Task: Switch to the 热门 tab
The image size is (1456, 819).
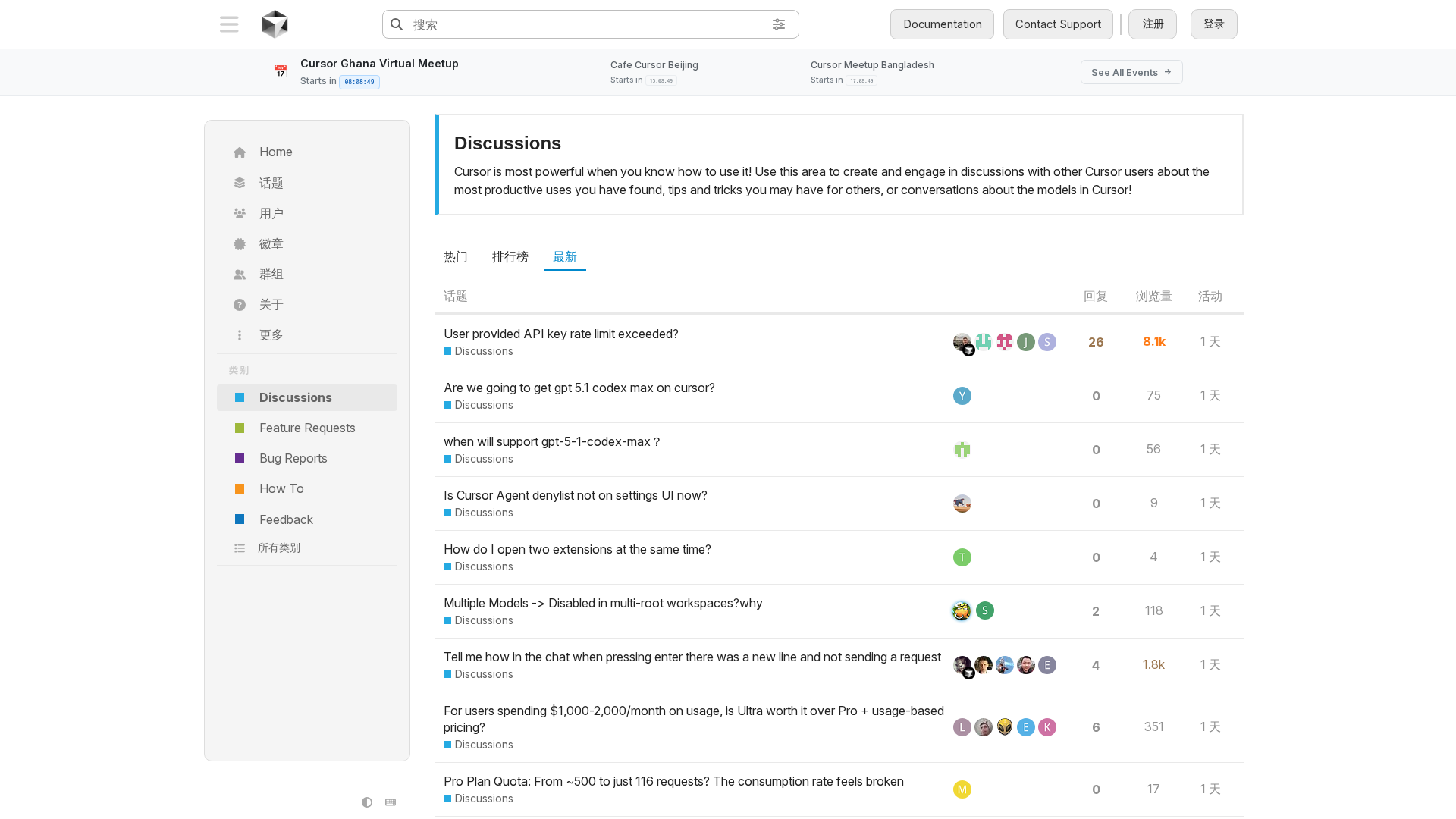Action: pos(455,257)
